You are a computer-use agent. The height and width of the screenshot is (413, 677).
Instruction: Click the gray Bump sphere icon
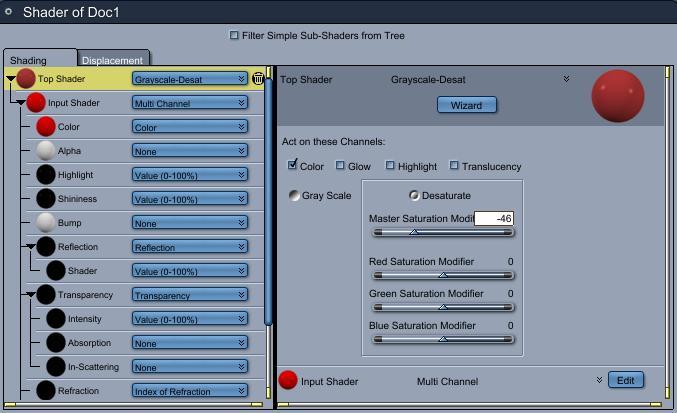click(45, 222)
